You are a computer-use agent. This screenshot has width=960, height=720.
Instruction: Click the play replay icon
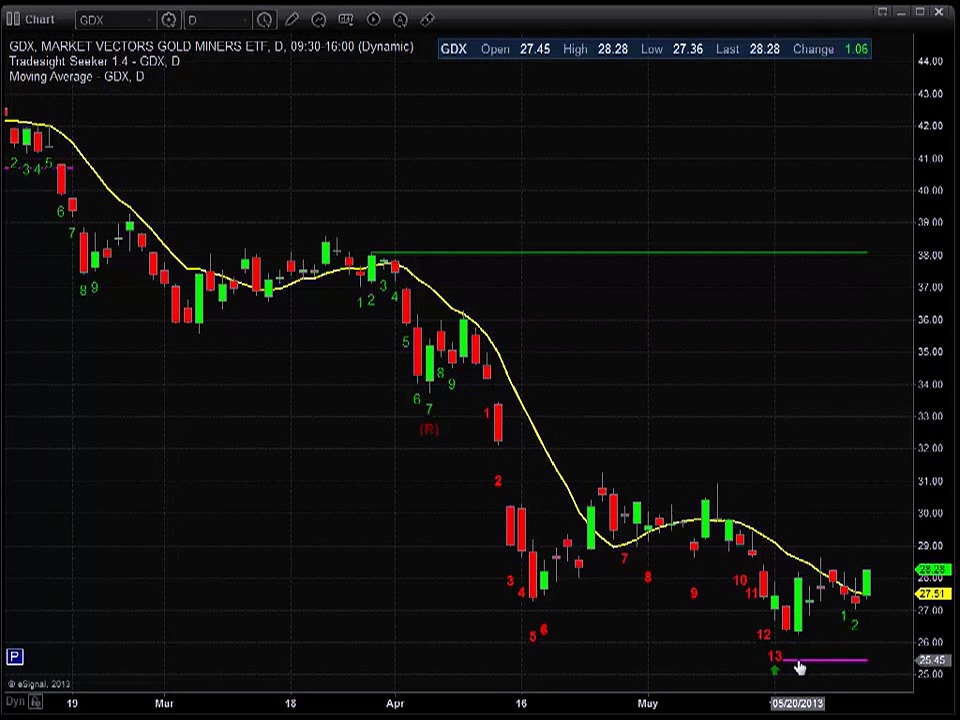coord(373,20)
